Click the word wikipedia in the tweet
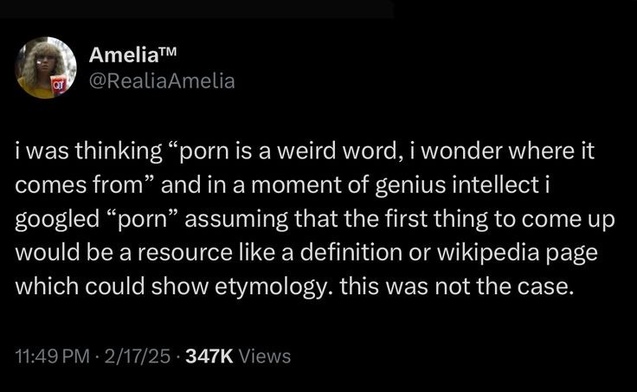This screenshot has width=637, height=392. click(488, 253)
